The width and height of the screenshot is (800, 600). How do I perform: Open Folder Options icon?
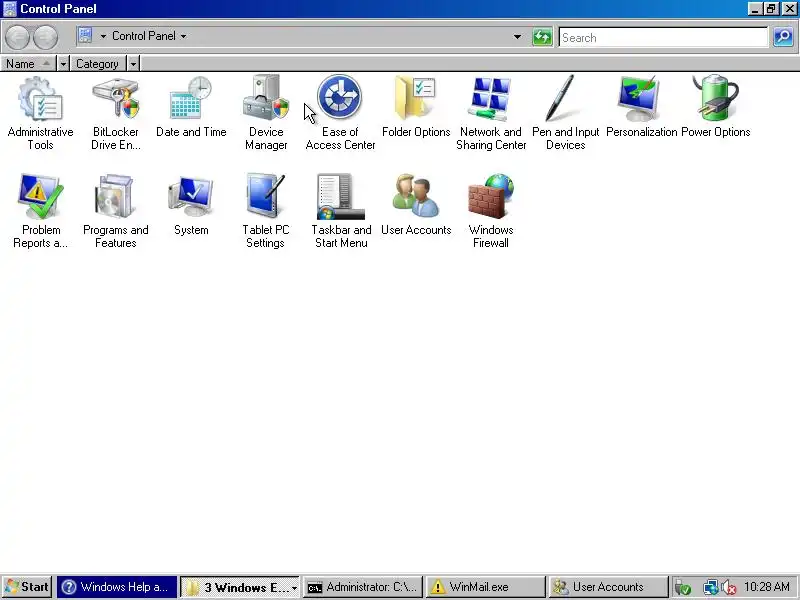coord(415,98)
